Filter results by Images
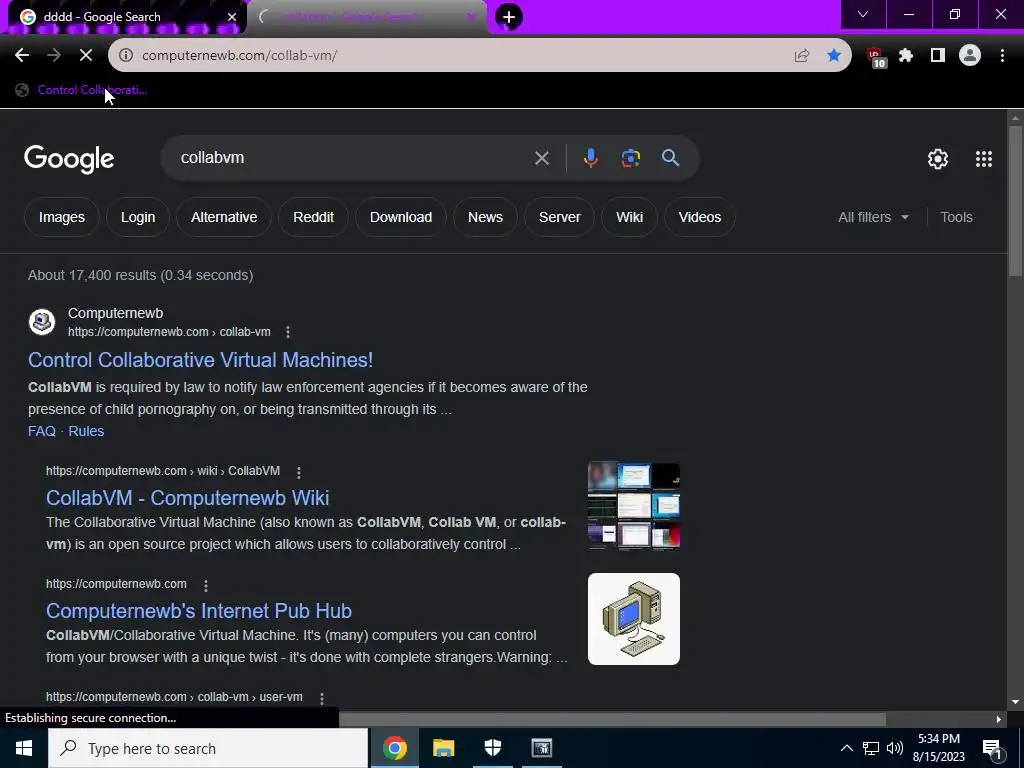The image size is (1024, 768). click(61, 217)
